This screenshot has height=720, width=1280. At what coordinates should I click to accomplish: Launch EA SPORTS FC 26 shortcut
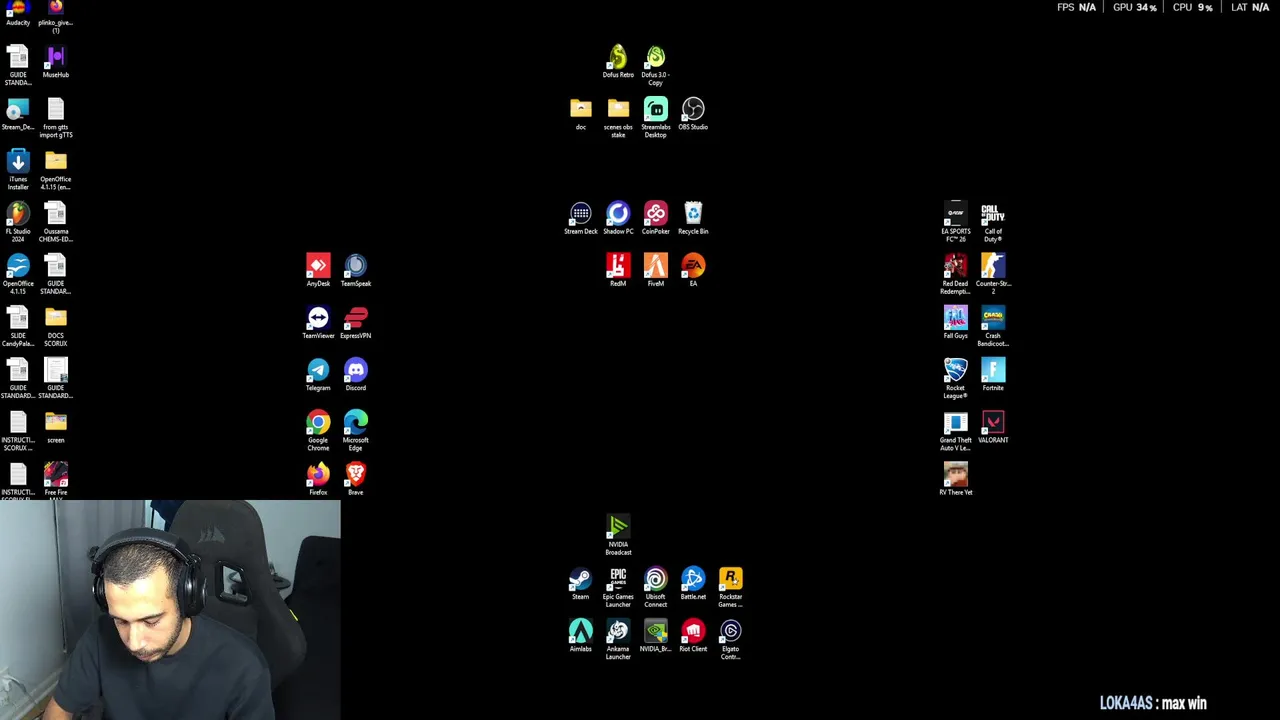956,222
